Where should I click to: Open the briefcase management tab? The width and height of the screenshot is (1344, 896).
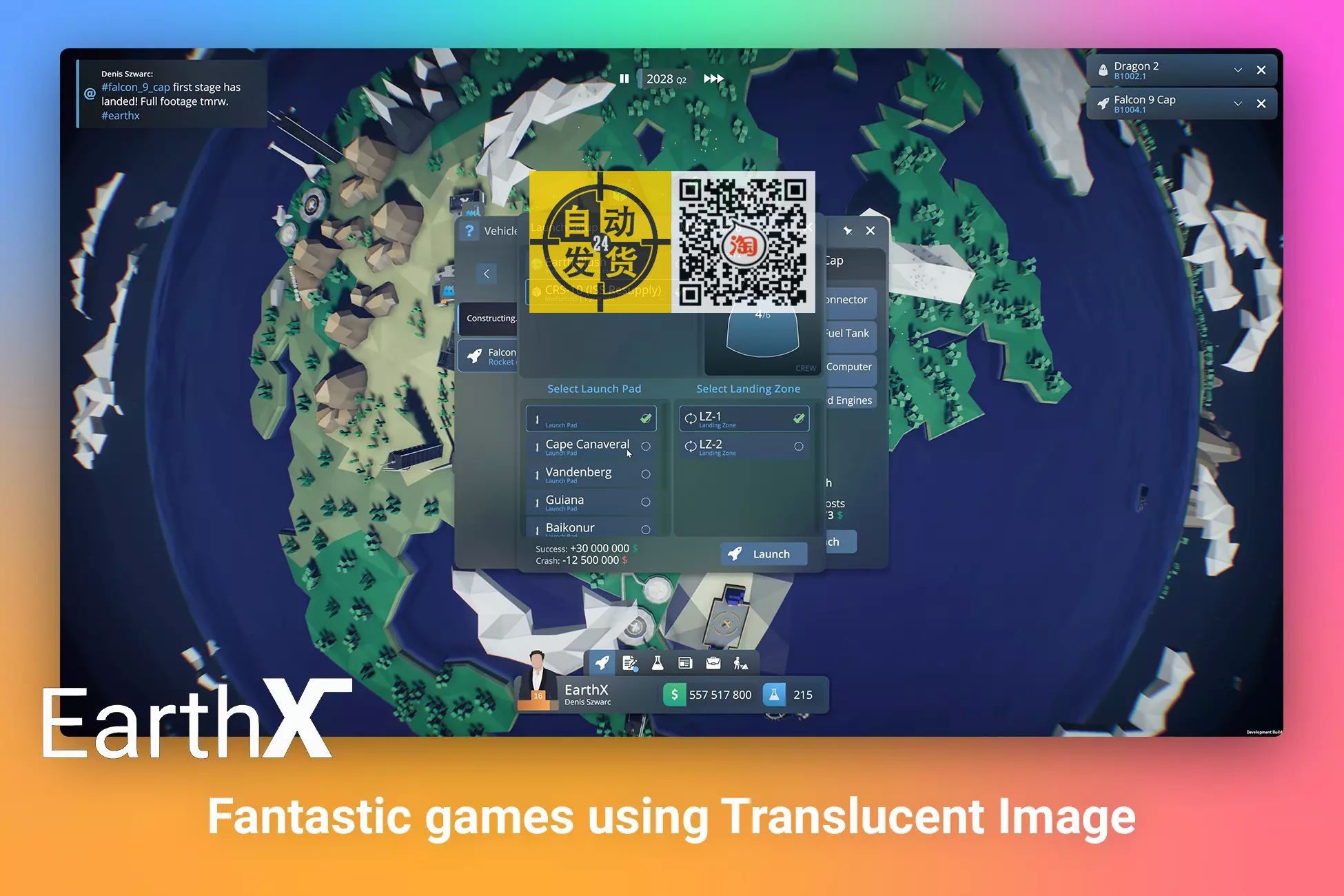713,663
